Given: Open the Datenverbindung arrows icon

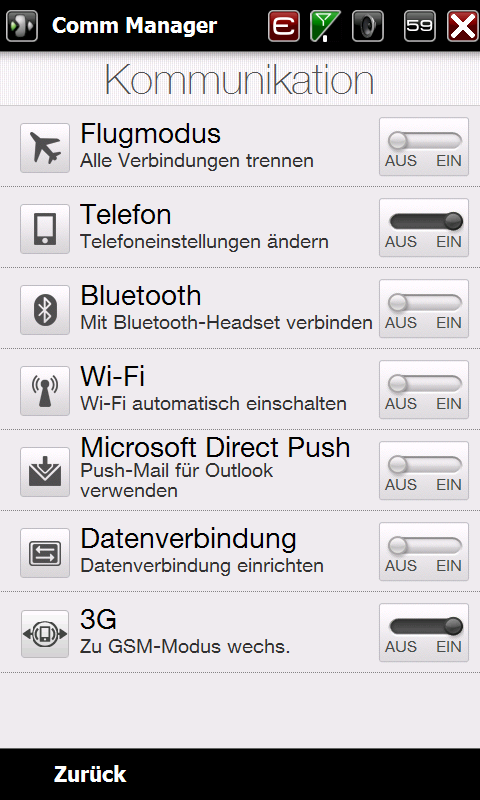Looking at the screenshot, I should tap(45, 553).
